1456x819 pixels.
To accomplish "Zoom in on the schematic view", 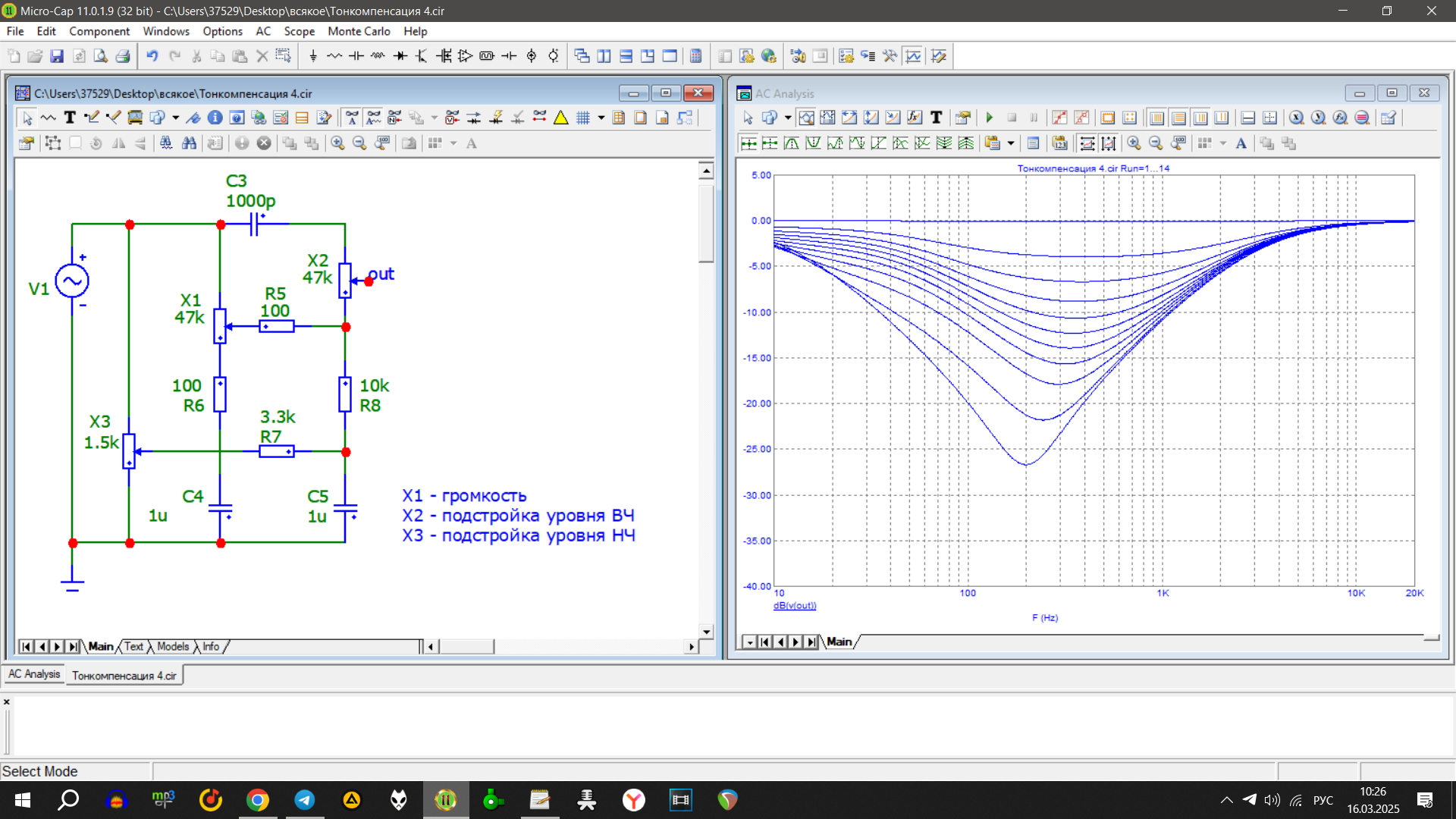I will (x=337, y=143).
